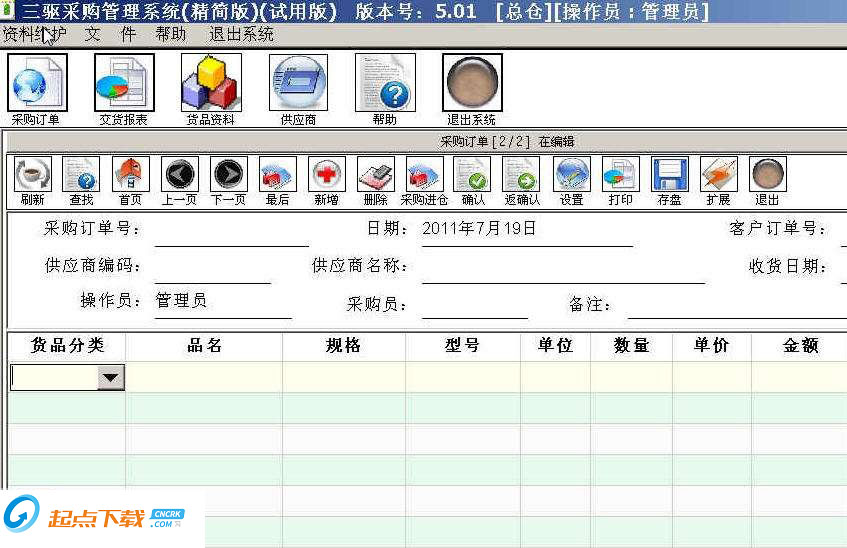The width and height of the screenshot is (847, 548).
Task: Save the order with 存盘 floppy icon
Action: click(670, 174)
